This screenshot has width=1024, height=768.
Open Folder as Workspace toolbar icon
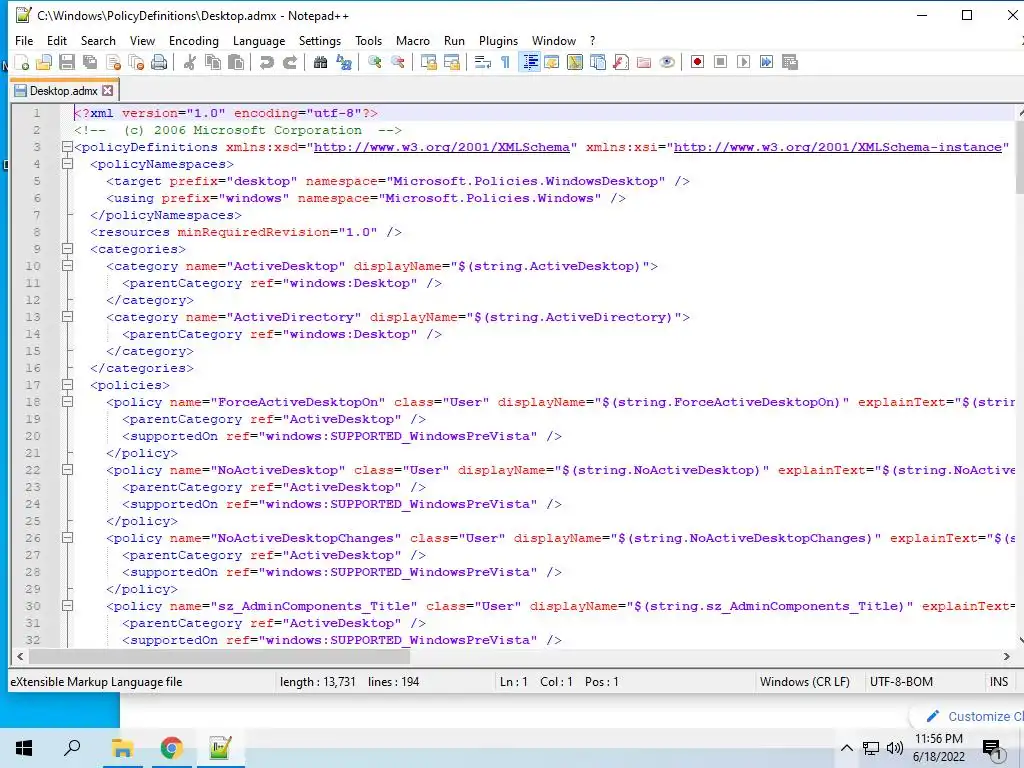(x=644, y=62)
